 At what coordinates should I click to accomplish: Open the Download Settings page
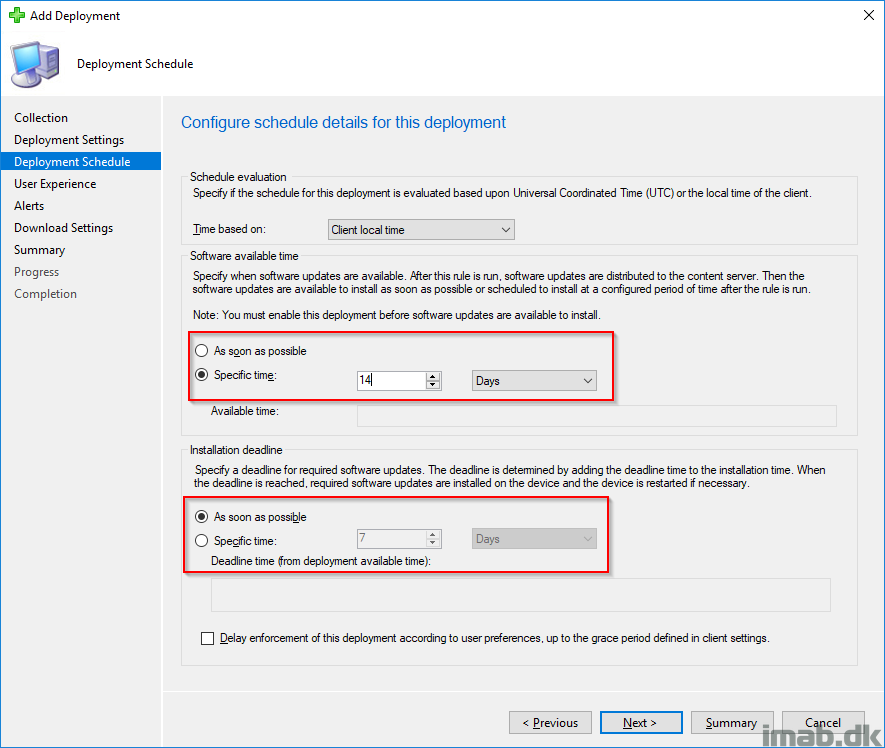[64, 228]
